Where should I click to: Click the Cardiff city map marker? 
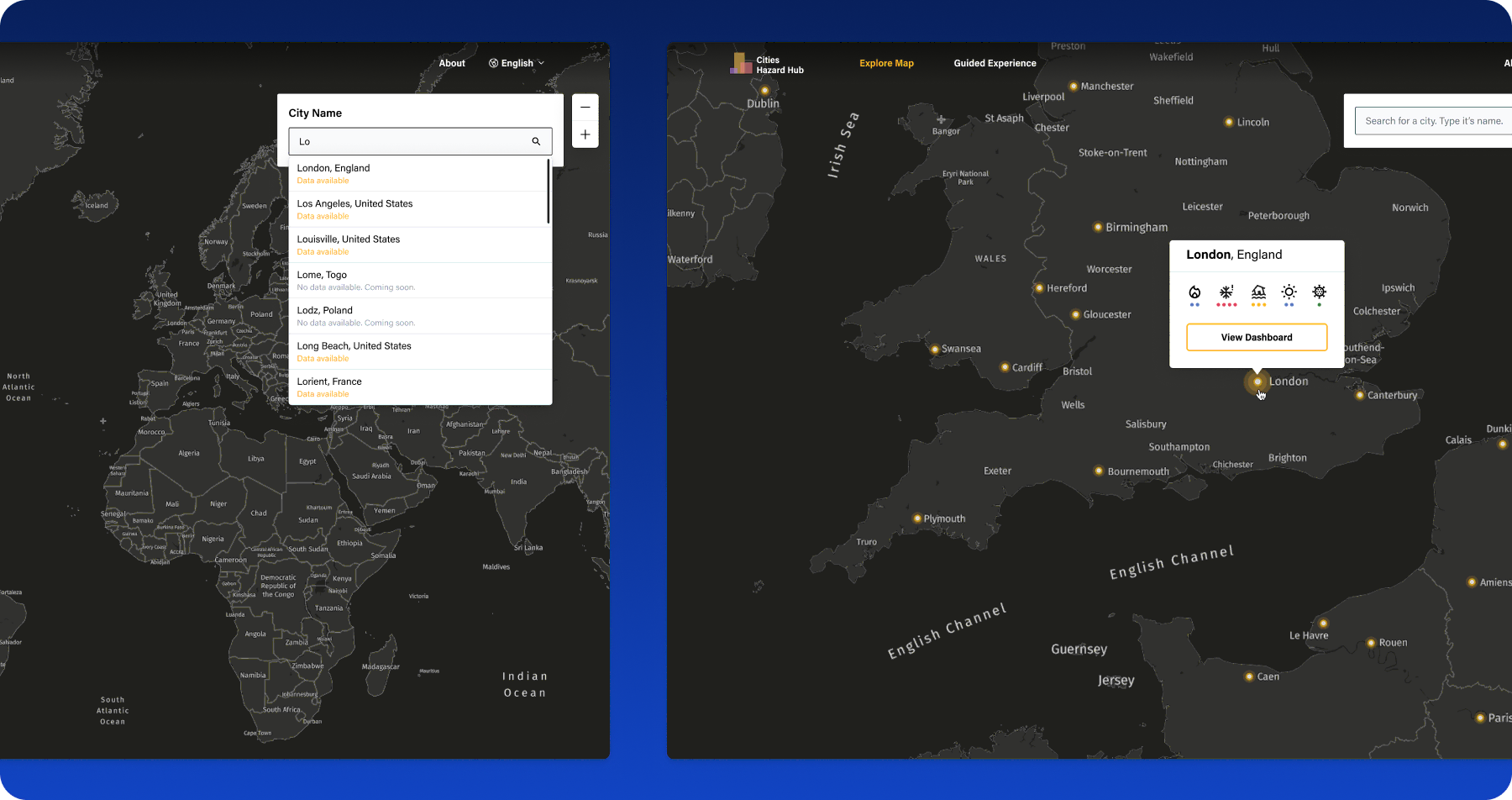[1005, 367]
